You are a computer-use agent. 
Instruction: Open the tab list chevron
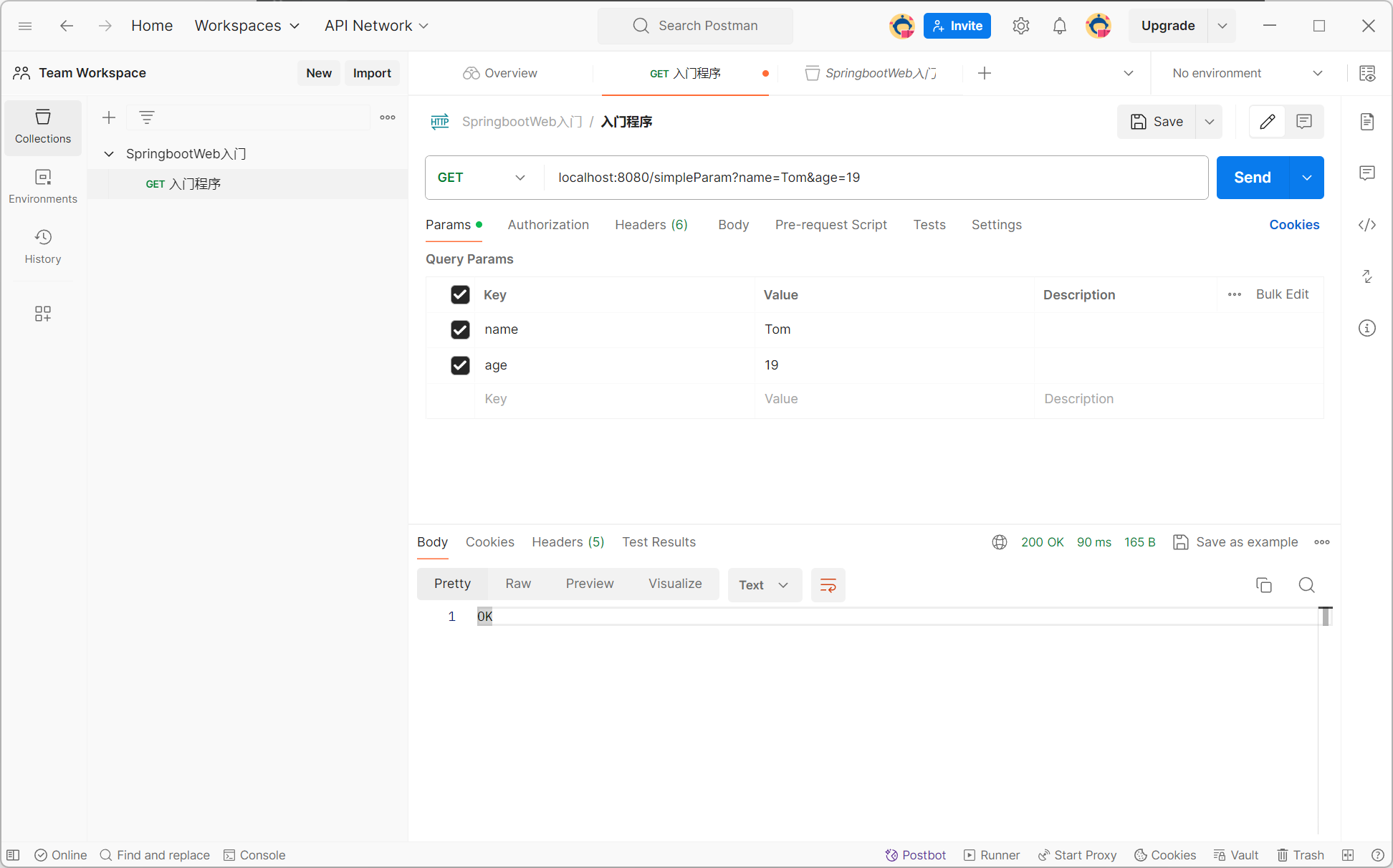tap(1129, 73)
